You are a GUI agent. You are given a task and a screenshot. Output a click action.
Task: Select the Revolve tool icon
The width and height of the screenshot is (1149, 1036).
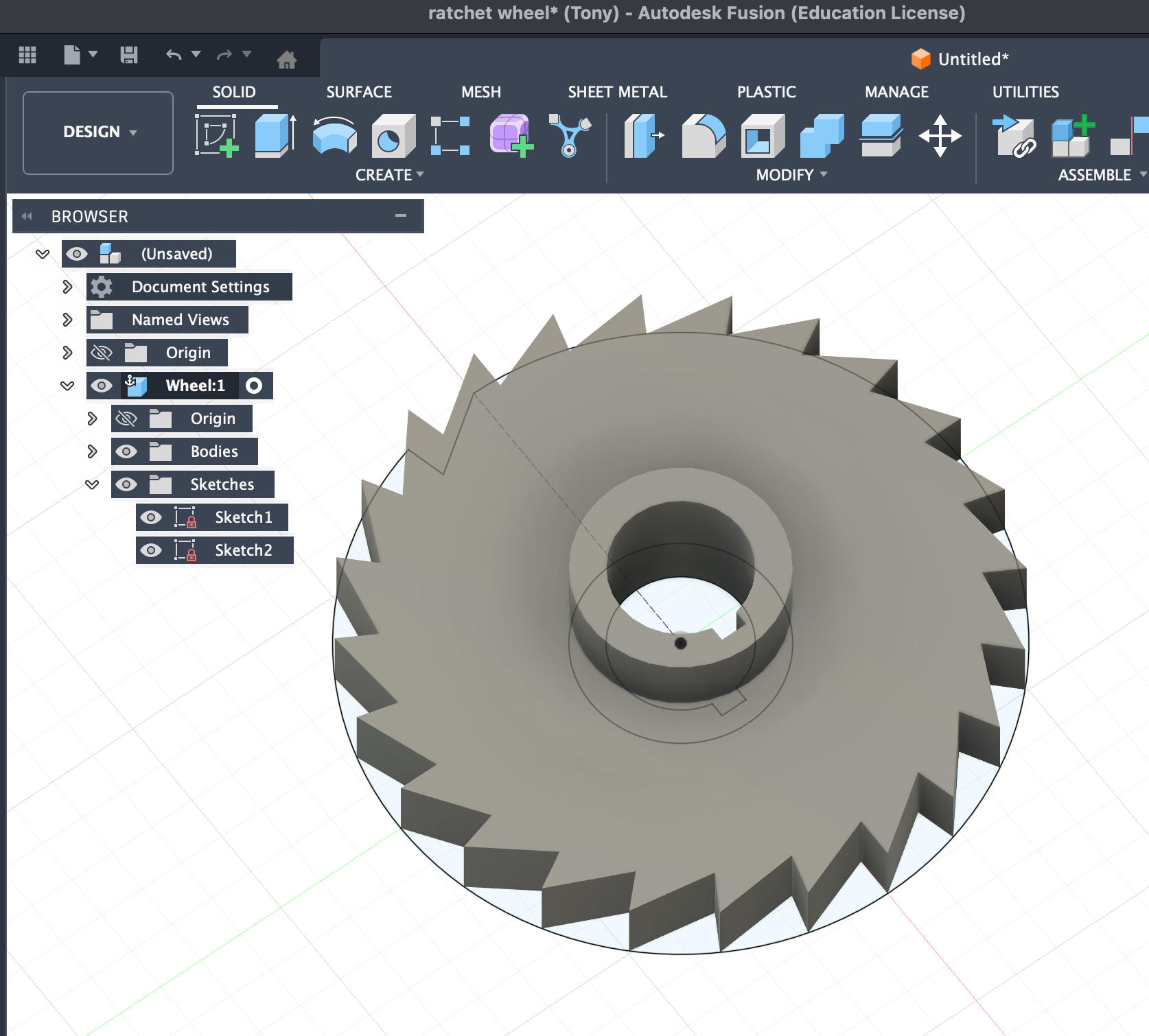(334, 135)
